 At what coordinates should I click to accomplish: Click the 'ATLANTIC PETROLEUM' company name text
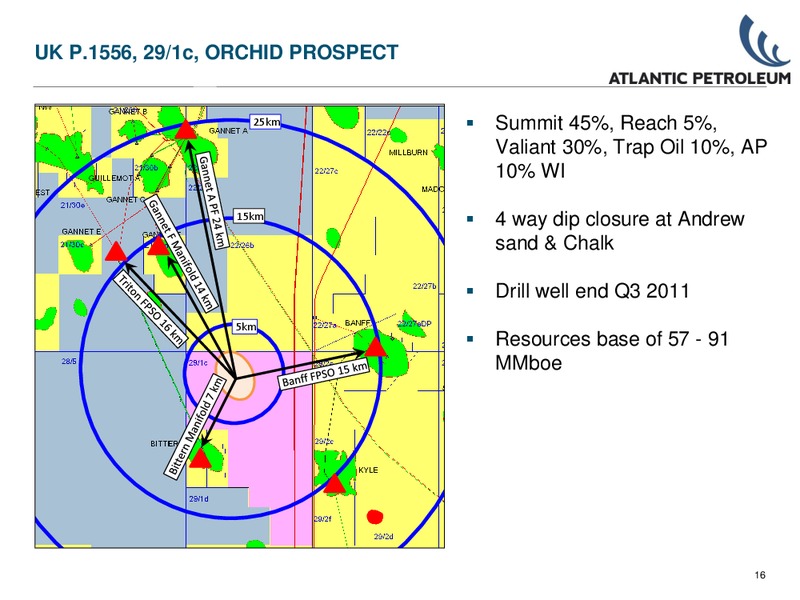[699, 79]
